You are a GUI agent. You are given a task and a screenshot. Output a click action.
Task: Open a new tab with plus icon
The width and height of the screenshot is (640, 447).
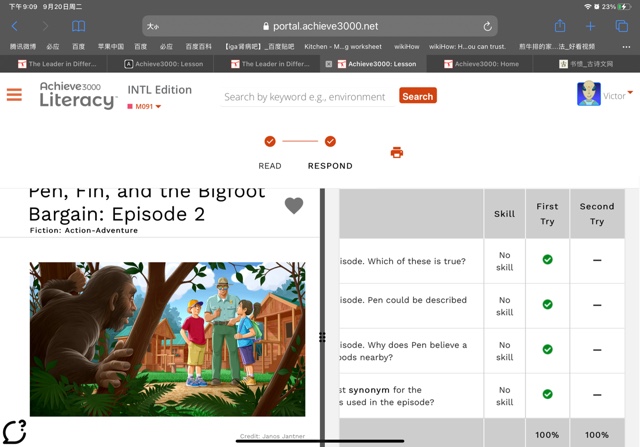point(590,27)
